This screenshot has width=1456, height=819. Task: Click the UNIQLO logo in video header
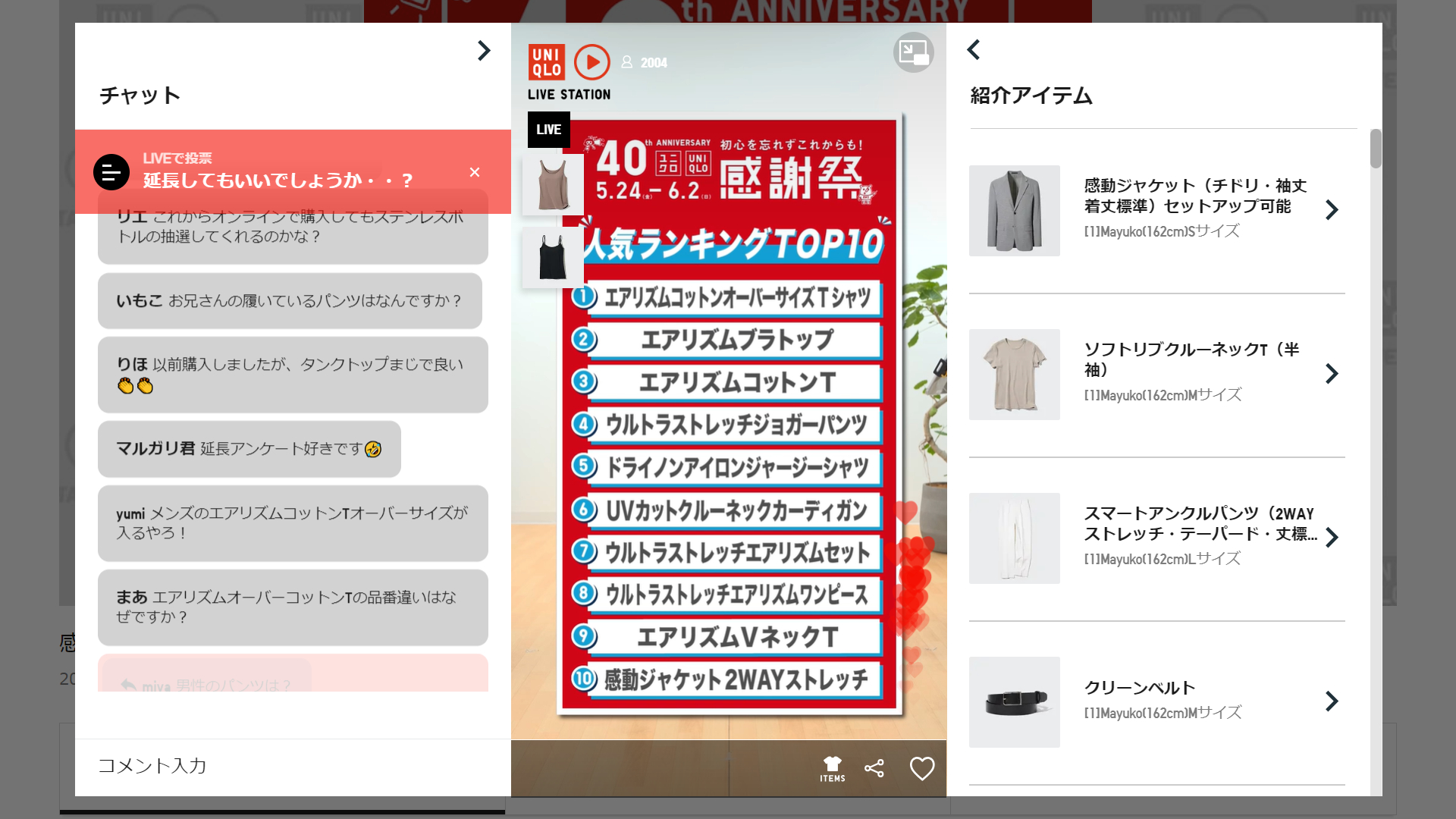546,62
